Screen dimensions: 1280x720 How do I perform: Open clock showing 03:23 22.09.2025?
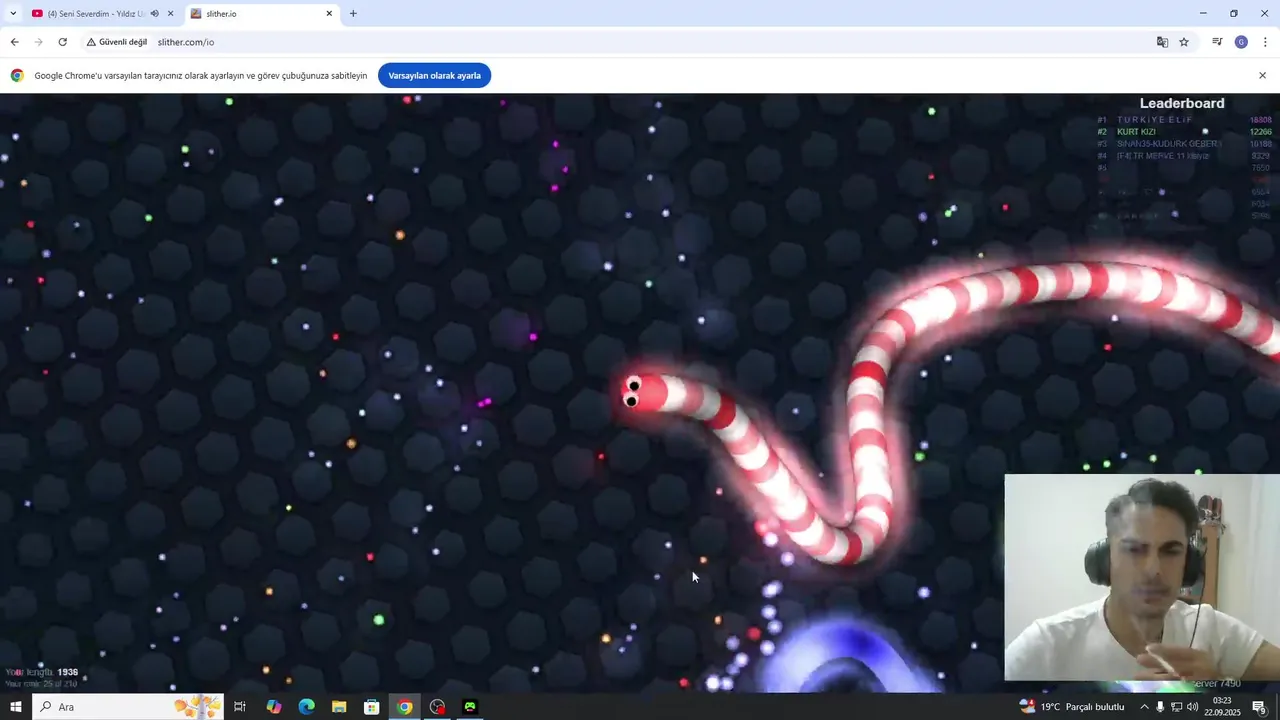tap(1222, 707)
